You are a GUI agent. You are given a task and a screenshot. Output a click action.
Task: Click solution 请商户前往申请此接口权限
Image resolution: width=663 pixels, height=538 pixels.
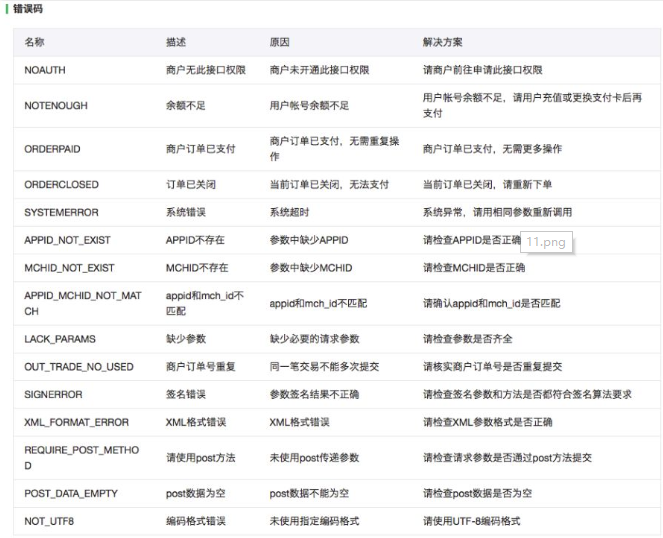pos(483,70)
